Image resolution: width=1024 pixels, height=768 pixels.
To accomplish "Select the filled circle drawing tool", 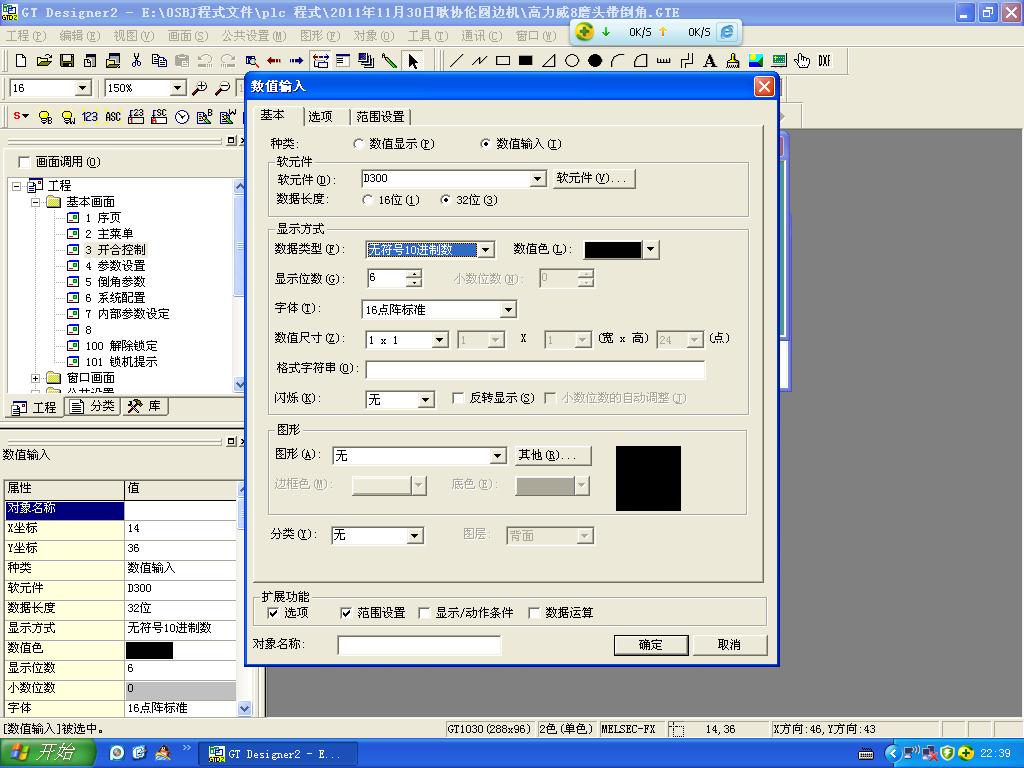I will pos(595,61).
